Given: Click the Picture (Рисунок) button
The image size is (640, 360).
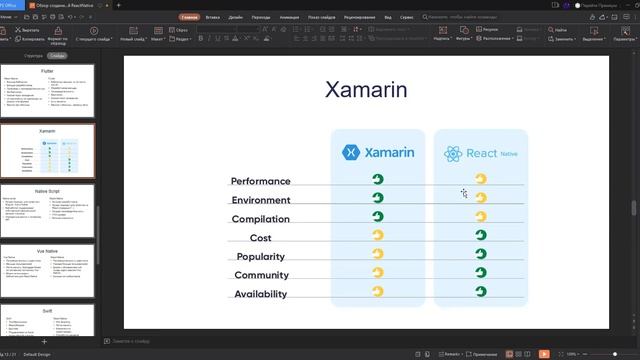Looking at the screenshot, I should point(487,29).
